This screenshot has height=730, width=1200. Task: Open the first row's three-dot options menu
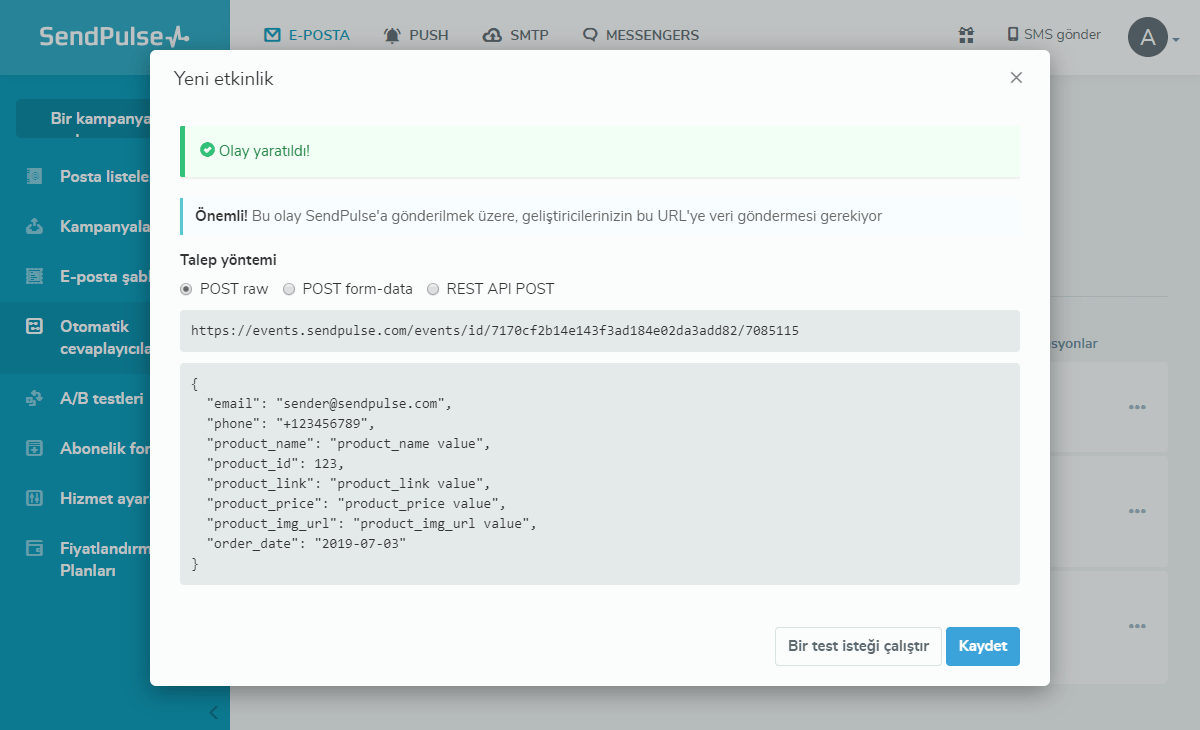pos(1137,407)
